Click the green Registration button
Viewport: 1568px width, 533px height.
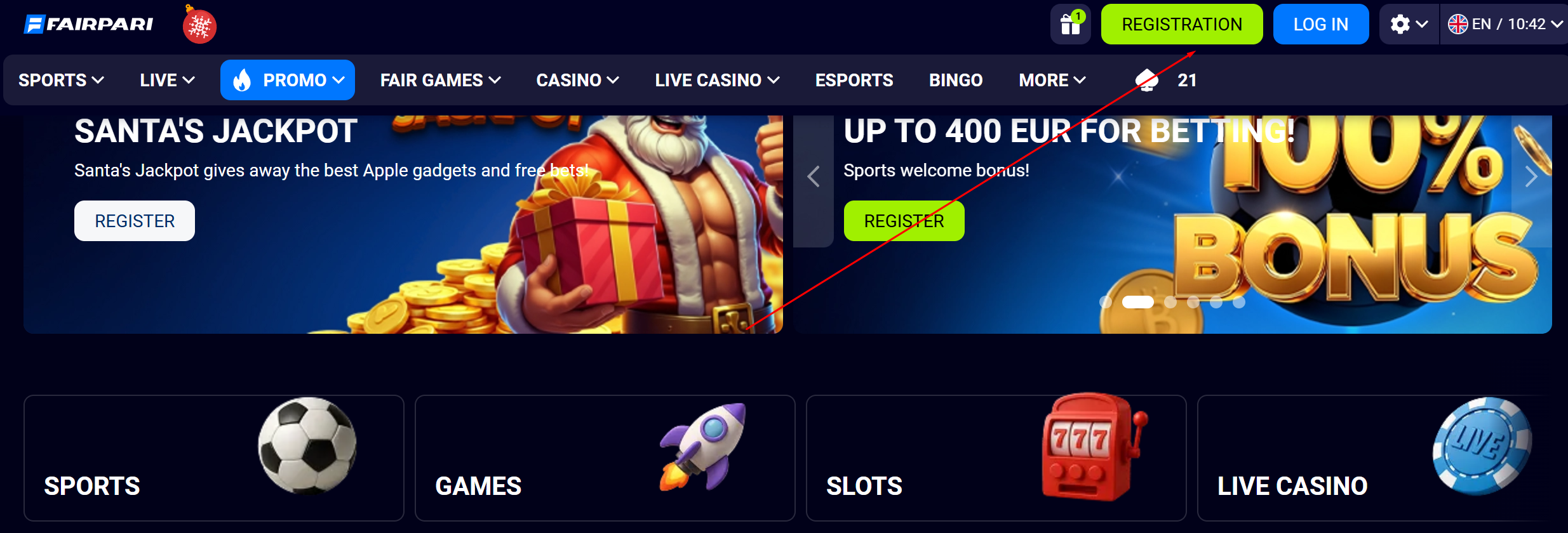coord(1182,24)
